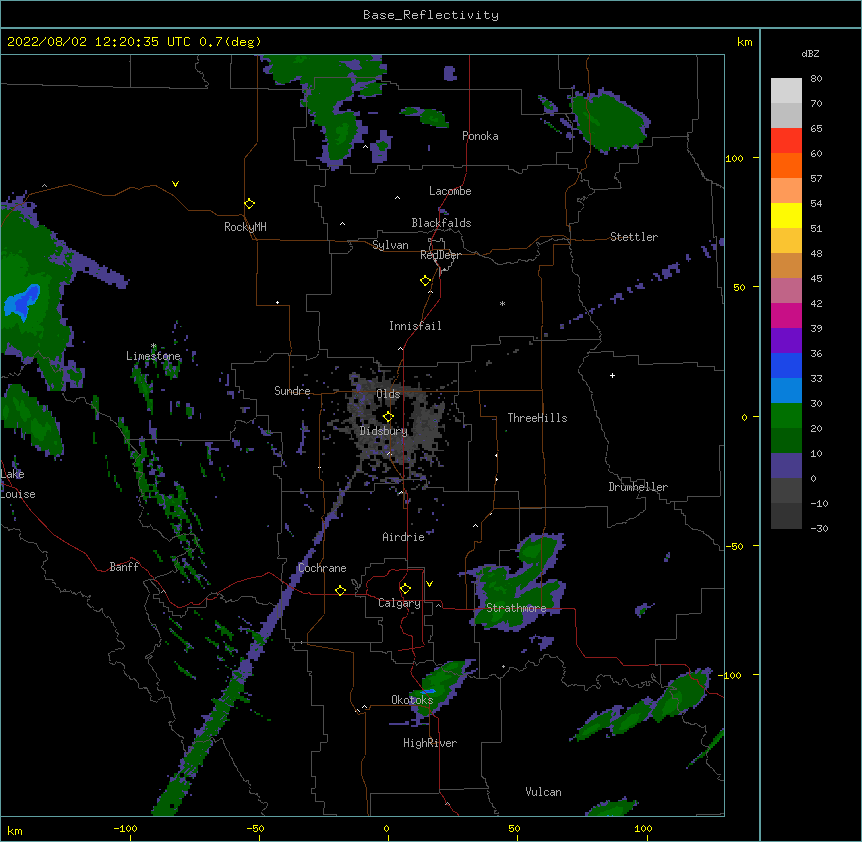Click the purple 36-39 dBZ legend swatch
The height and width of the screenshot is (842, 862).
point(786,341)
